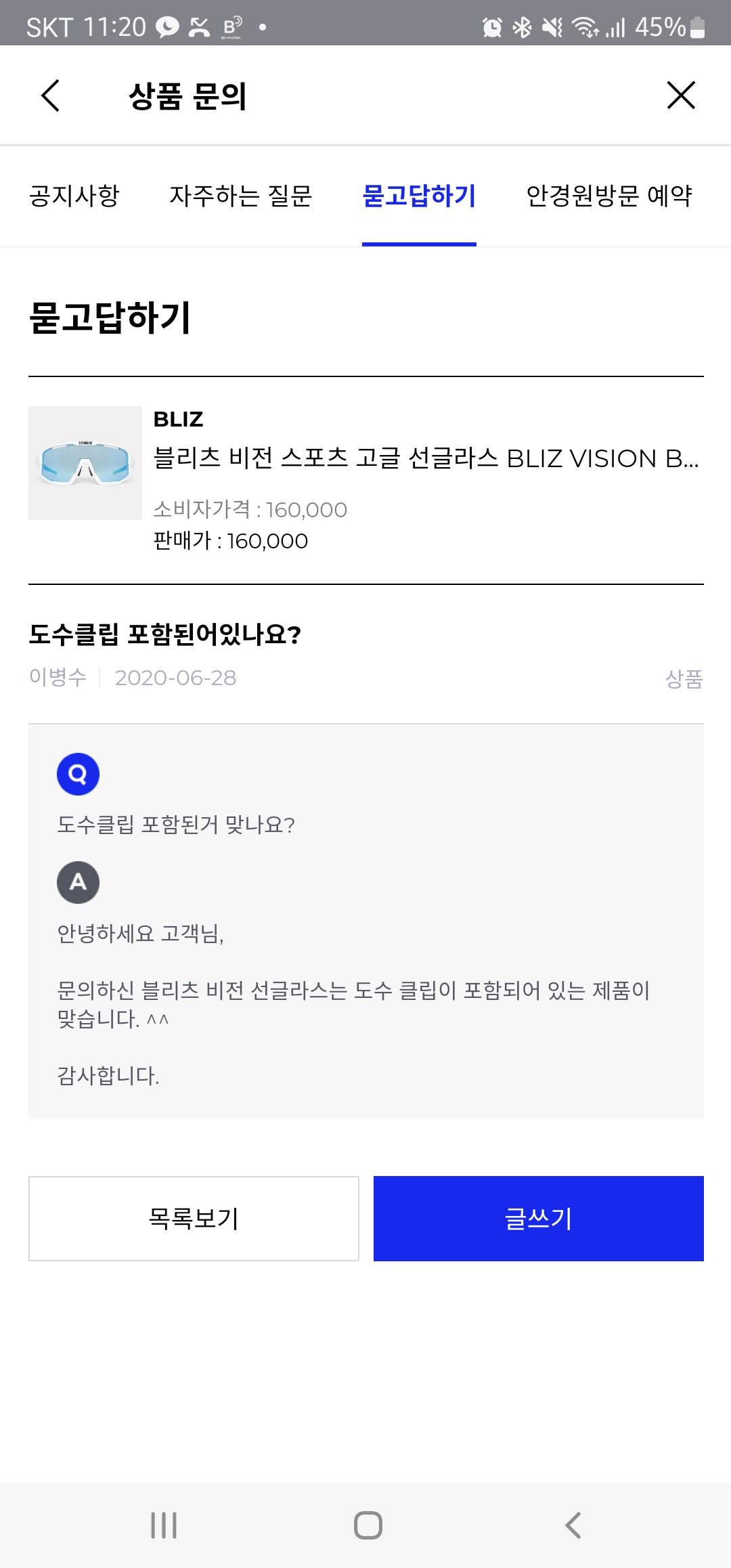This screenshot has width=731, height=1568.
Task: Switch to the 공지사항 tab
Action: pos(74,196)
